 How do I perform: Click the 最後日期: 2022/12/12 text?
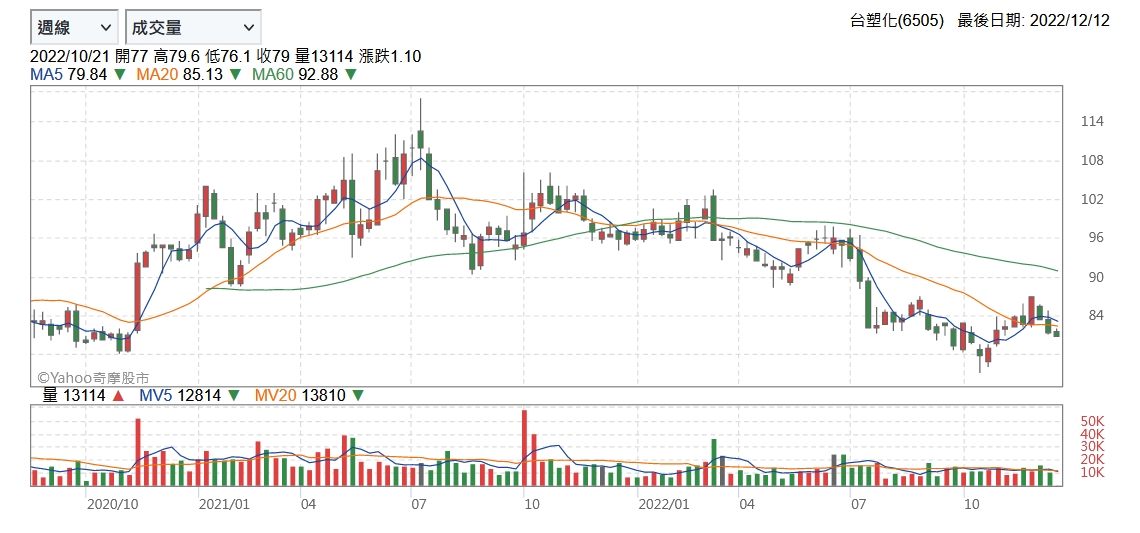tap(1034, 20)
